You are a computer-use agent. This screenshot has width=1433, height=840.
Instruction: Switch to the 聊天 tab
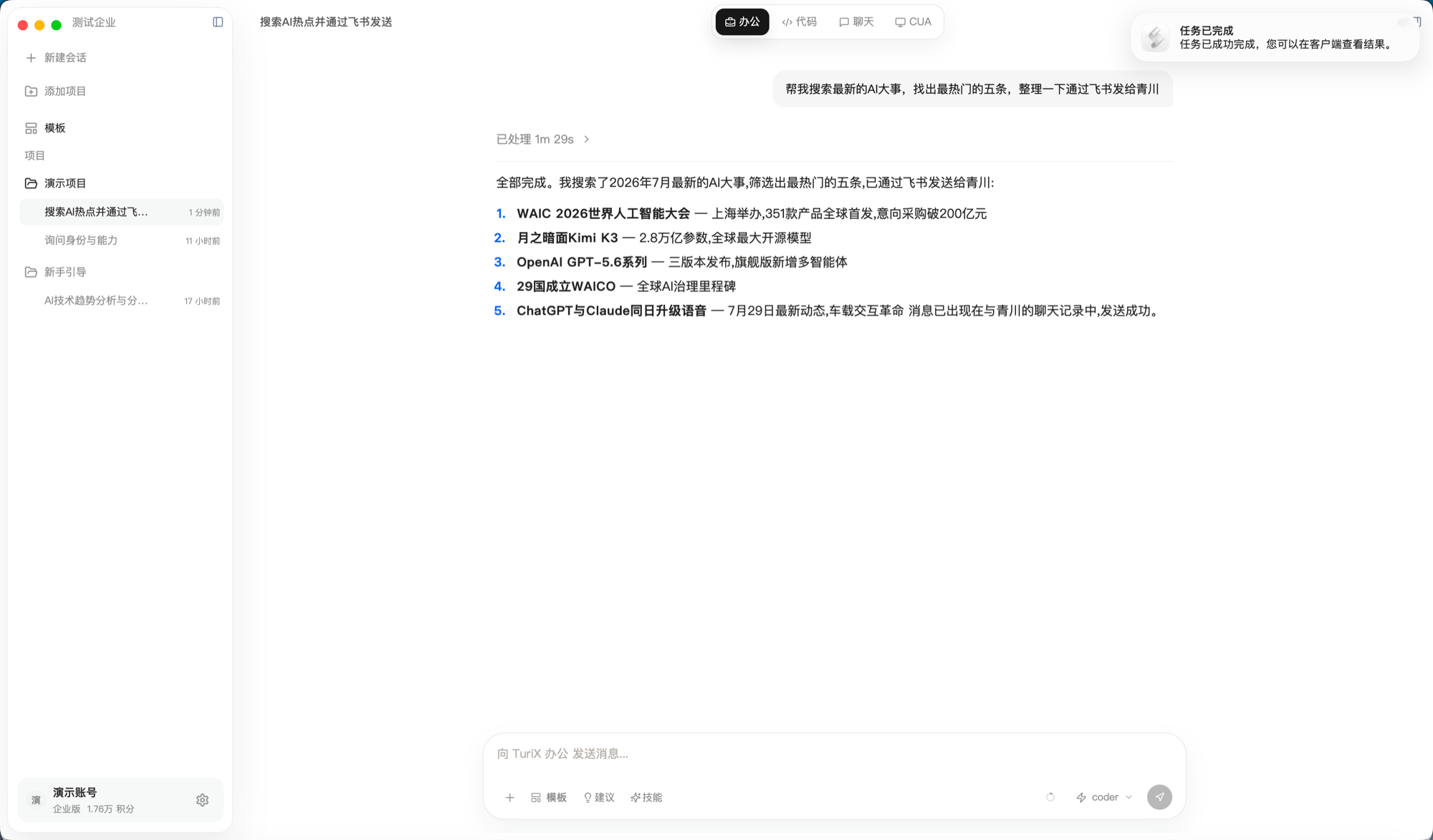pos(856,22)
